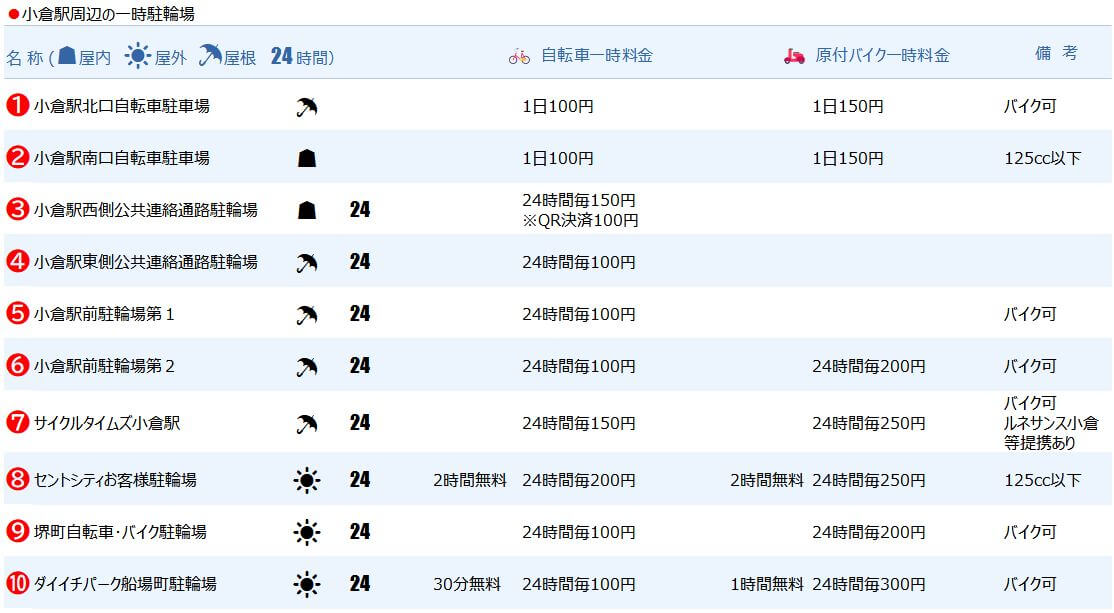
Task: Click the bicycle icon in the header
Action: [519, 57]
